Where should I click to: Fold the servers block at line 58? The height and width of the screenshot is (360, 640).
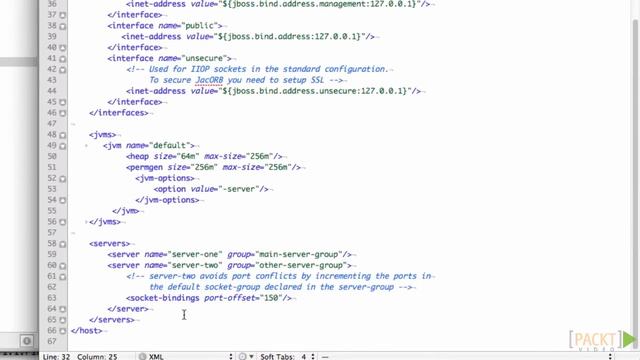[62, 244]
